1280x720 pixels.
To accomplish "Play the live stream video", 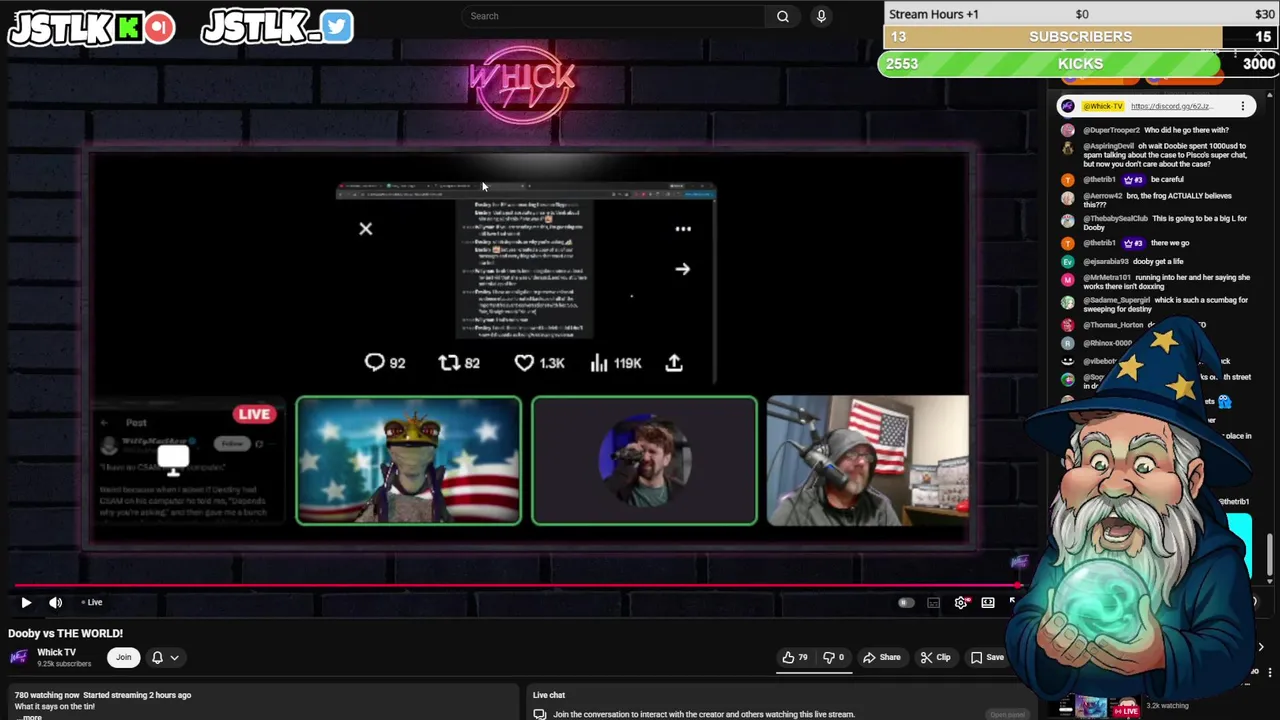I will pos(26,602).
